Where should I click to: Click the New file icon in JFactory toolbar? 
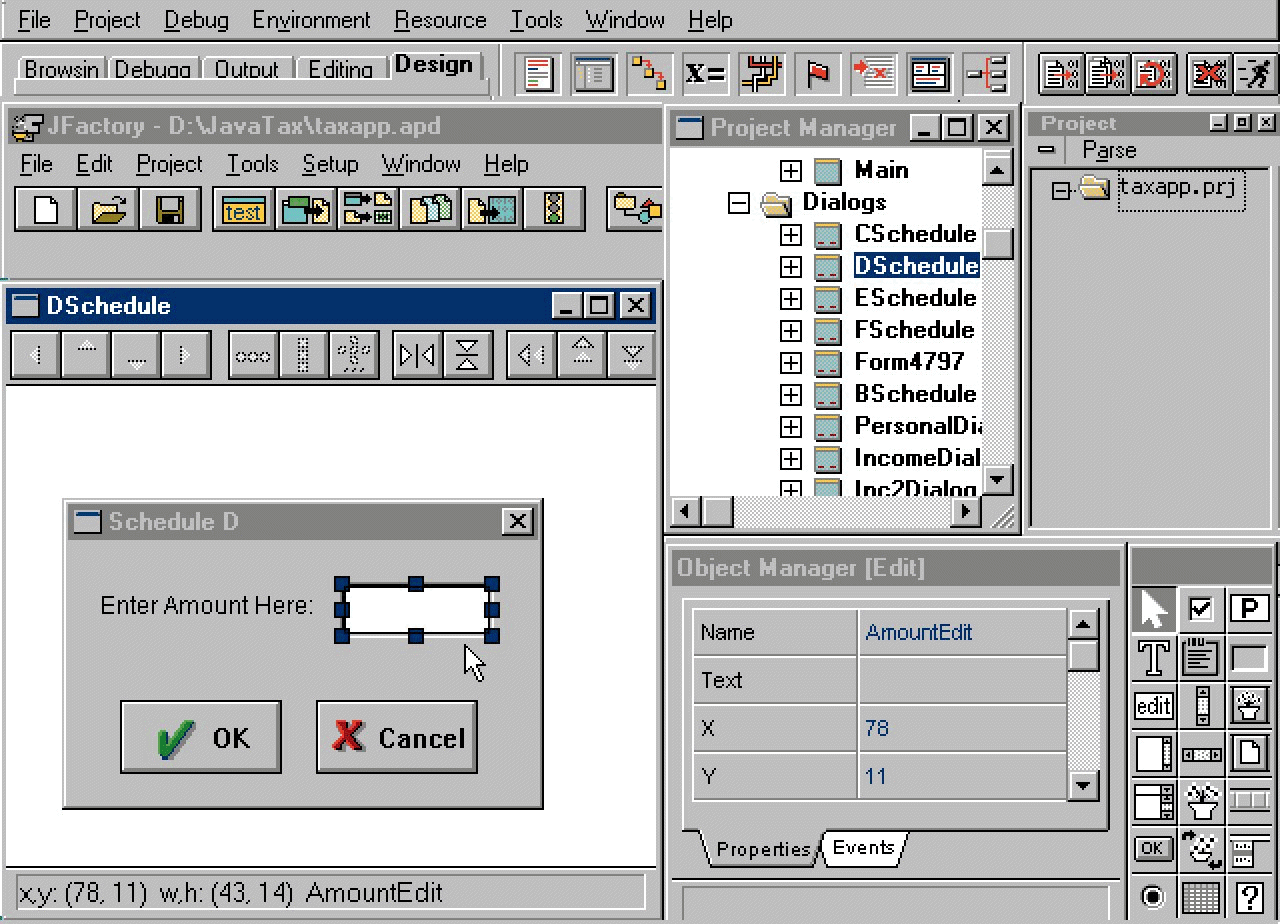coord(46,209)
